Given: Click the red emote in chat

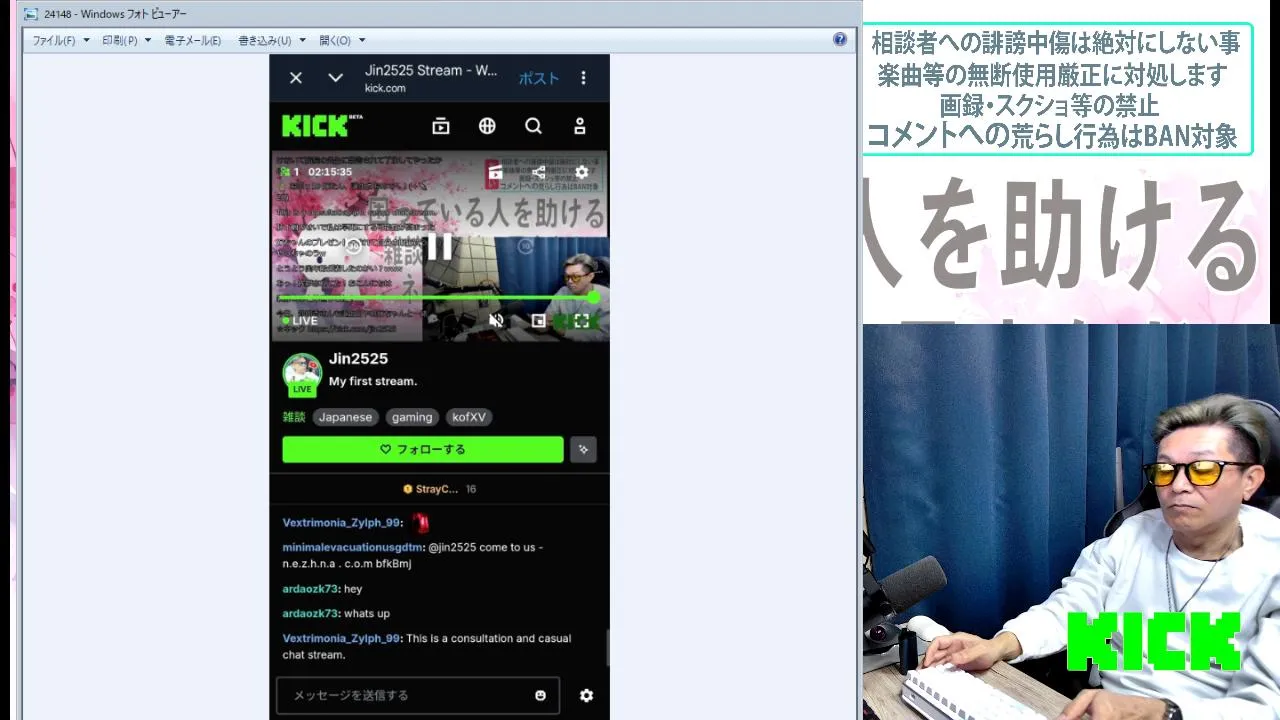Looking at the screenshot, I should click(x=421, y=522).
